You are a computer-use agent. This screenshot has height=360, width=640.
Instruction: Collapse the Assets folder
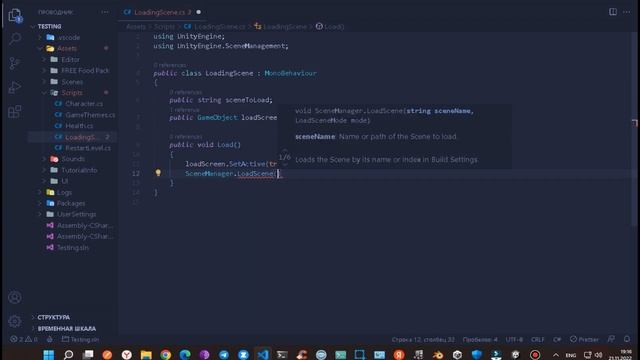pyautogui.click(x=67, y=48)
